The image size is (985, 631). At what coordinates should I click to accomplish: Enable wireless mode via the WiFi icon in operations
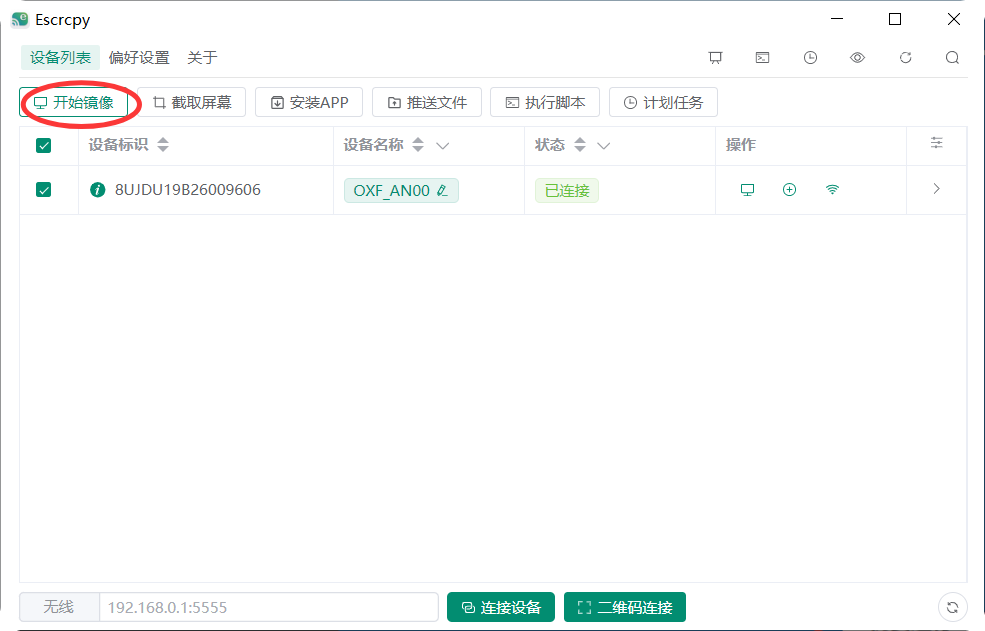(832, 189)
